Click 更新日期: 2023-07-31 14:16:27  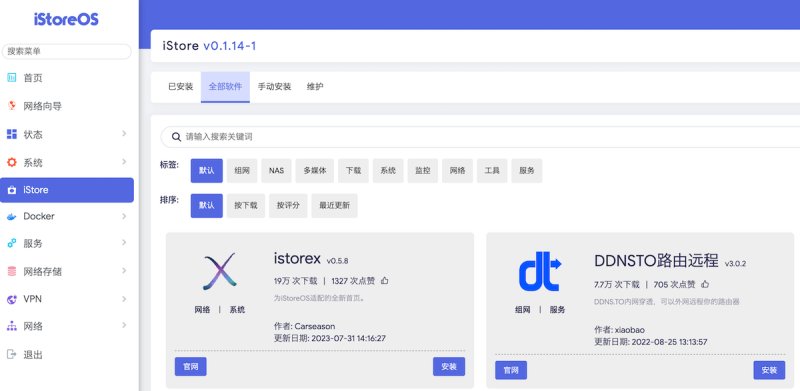[x=330, y=338]
